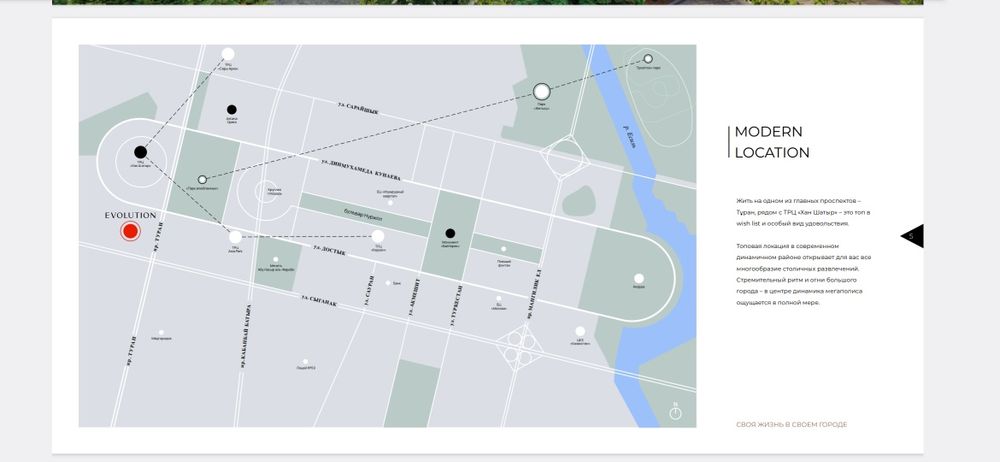This screenshot has height=462, width=1000.
Task: Click the 'ул. СЫГАНАК' street label
Action: [319, 301]
